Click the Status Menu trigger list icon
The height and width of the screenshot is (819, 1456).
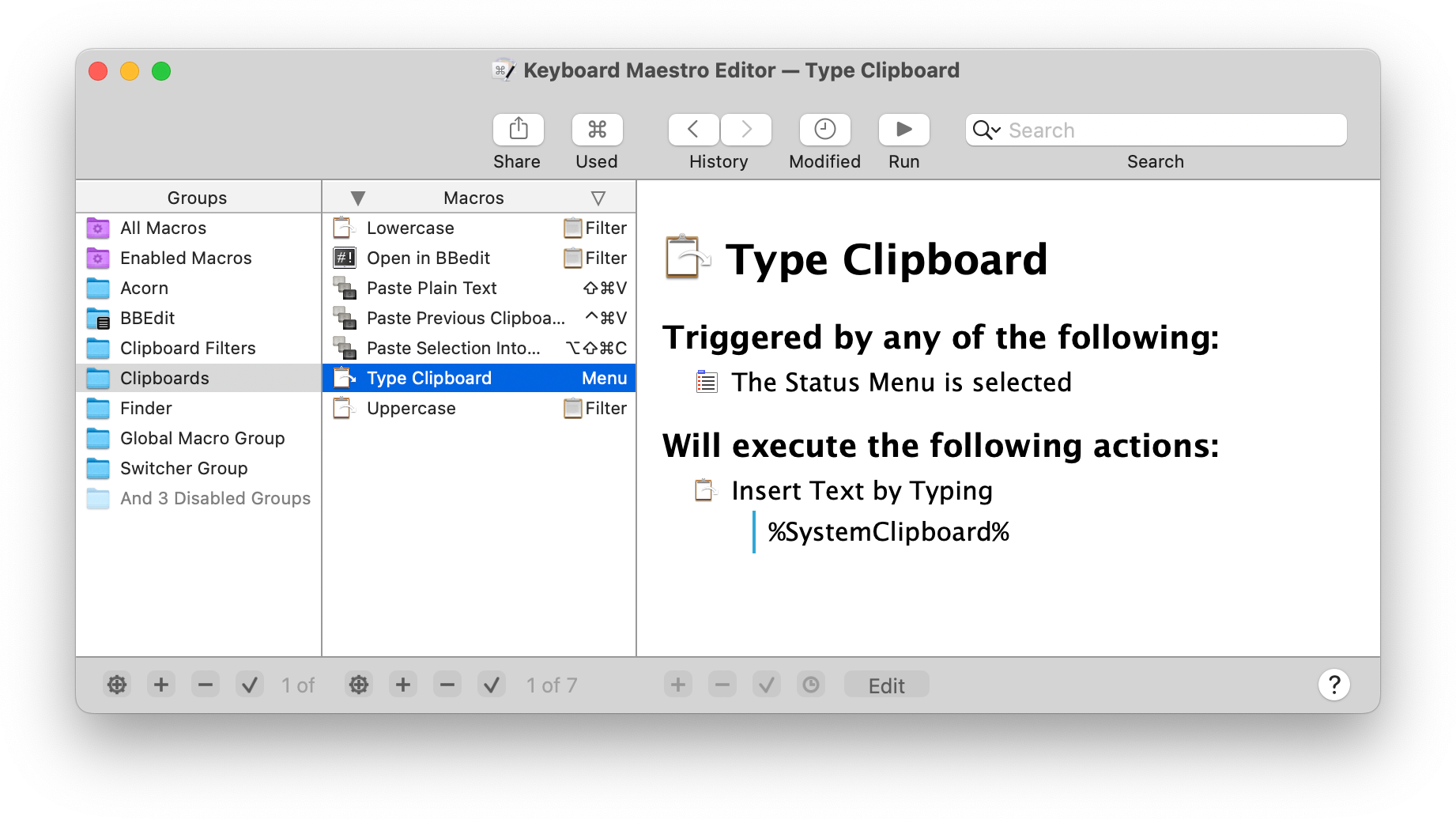point(707,383)
